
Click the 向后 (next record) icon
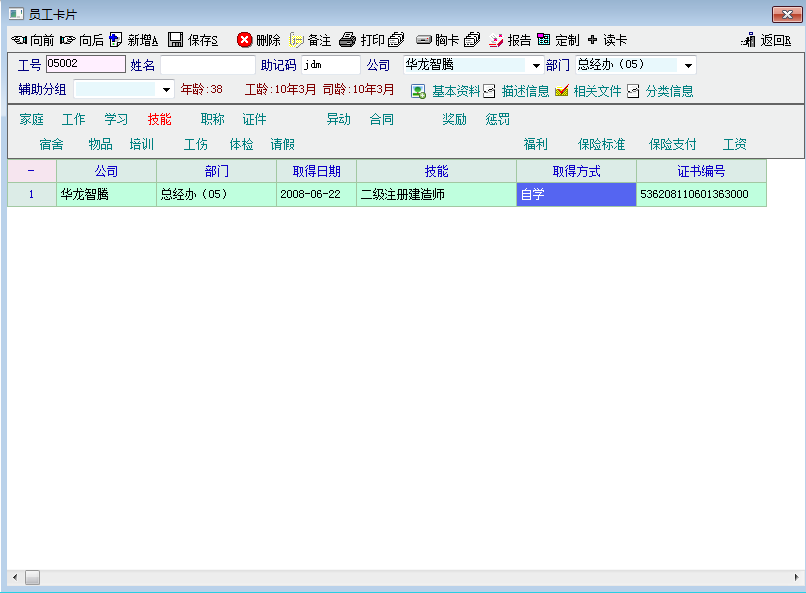click(x=68, y=40)
